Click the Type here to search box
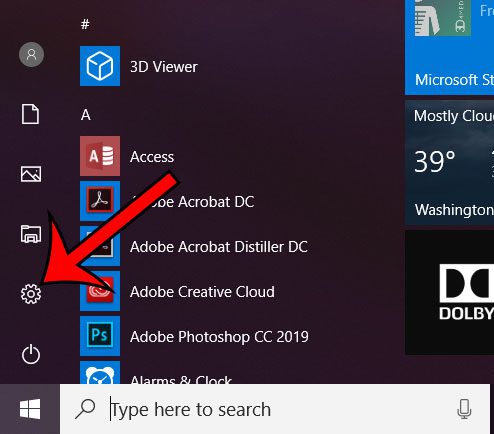494x434 pixels. tap(275, 409)
